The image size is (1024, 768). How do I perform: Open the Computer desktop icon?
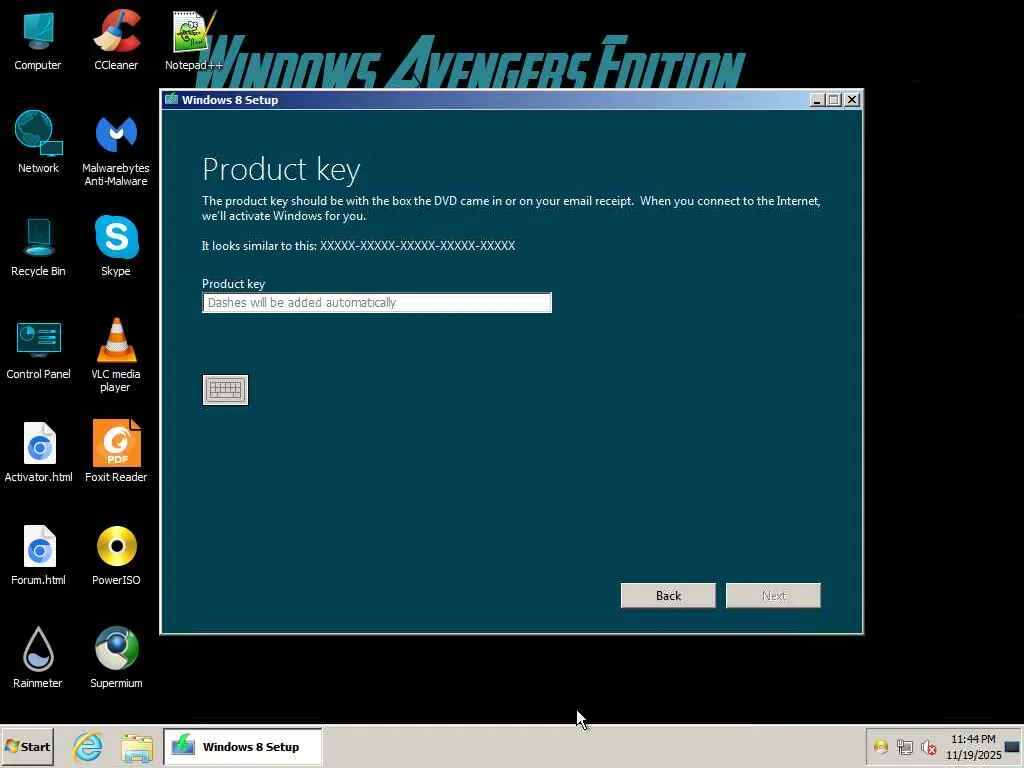[x=38, y=40]
